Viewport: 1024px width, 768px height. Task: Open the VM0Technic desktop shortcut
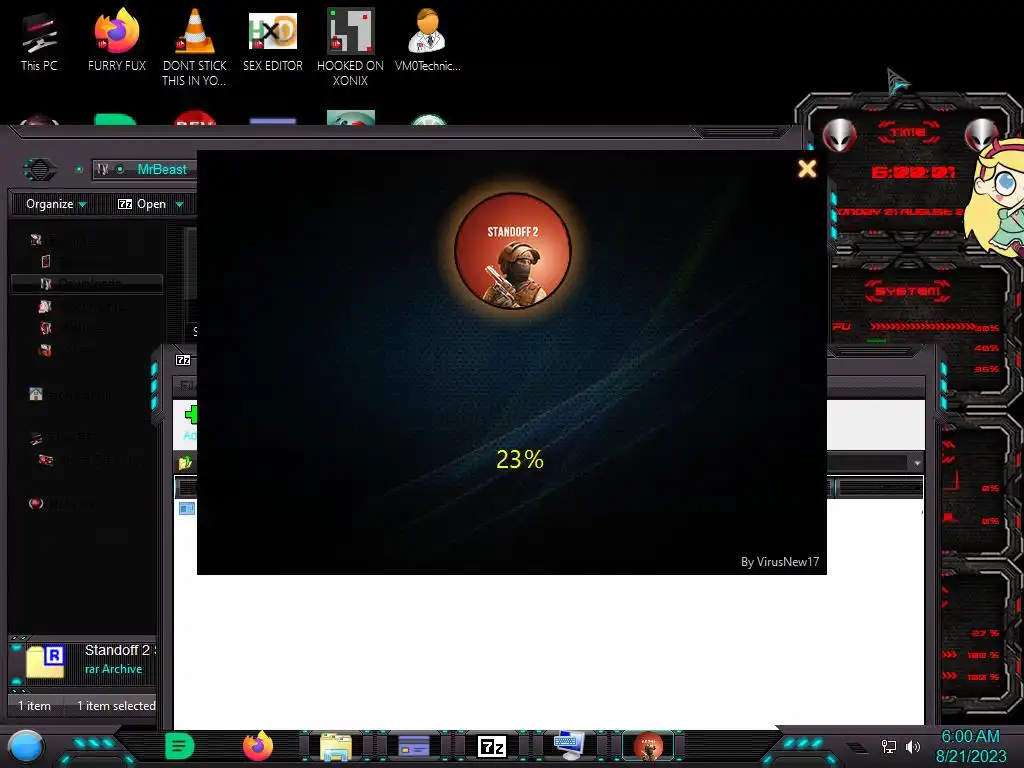pyautogui.click(x=428, y=40)
